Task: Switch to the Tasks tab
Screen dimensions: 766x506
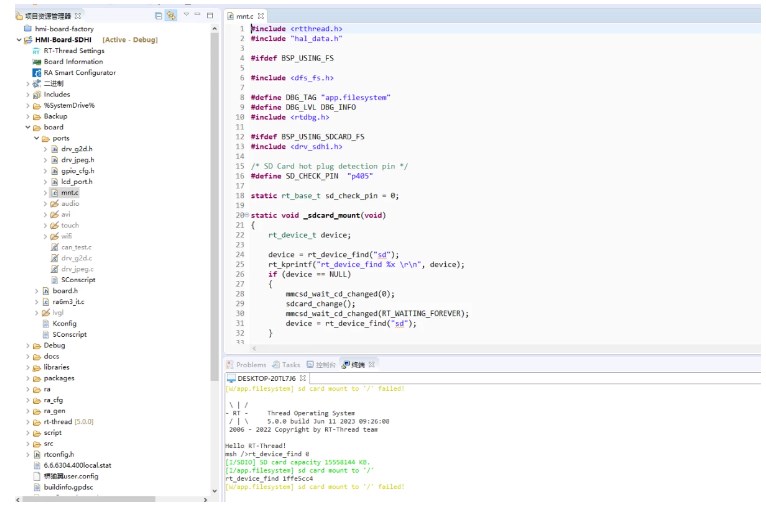Action: click(290, 365)
